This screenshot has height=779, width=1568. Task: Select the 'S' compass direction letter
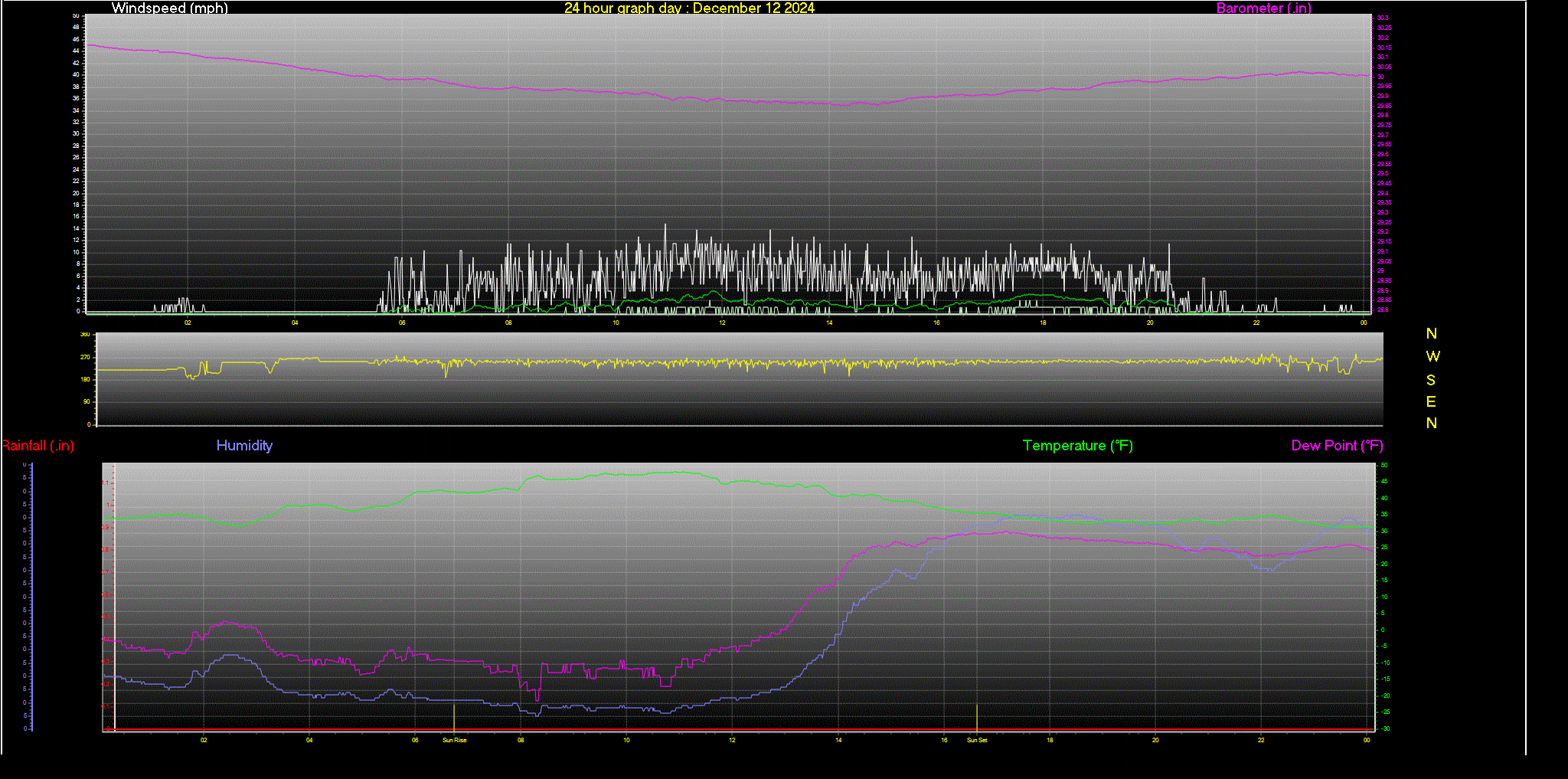click(x=1431, y=380)
